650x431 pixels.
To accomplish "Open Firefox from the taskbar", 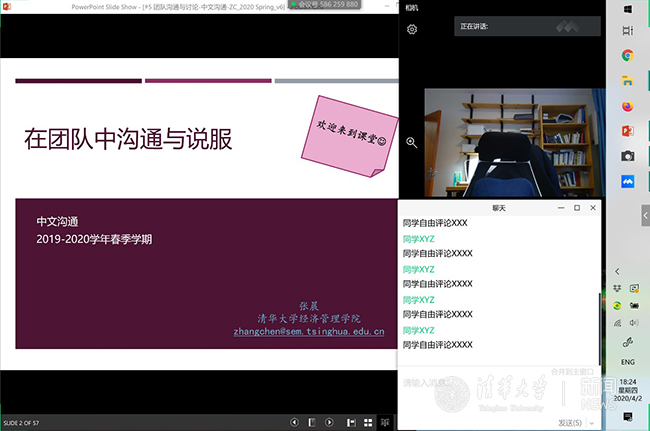I will [x=627, y=106].
